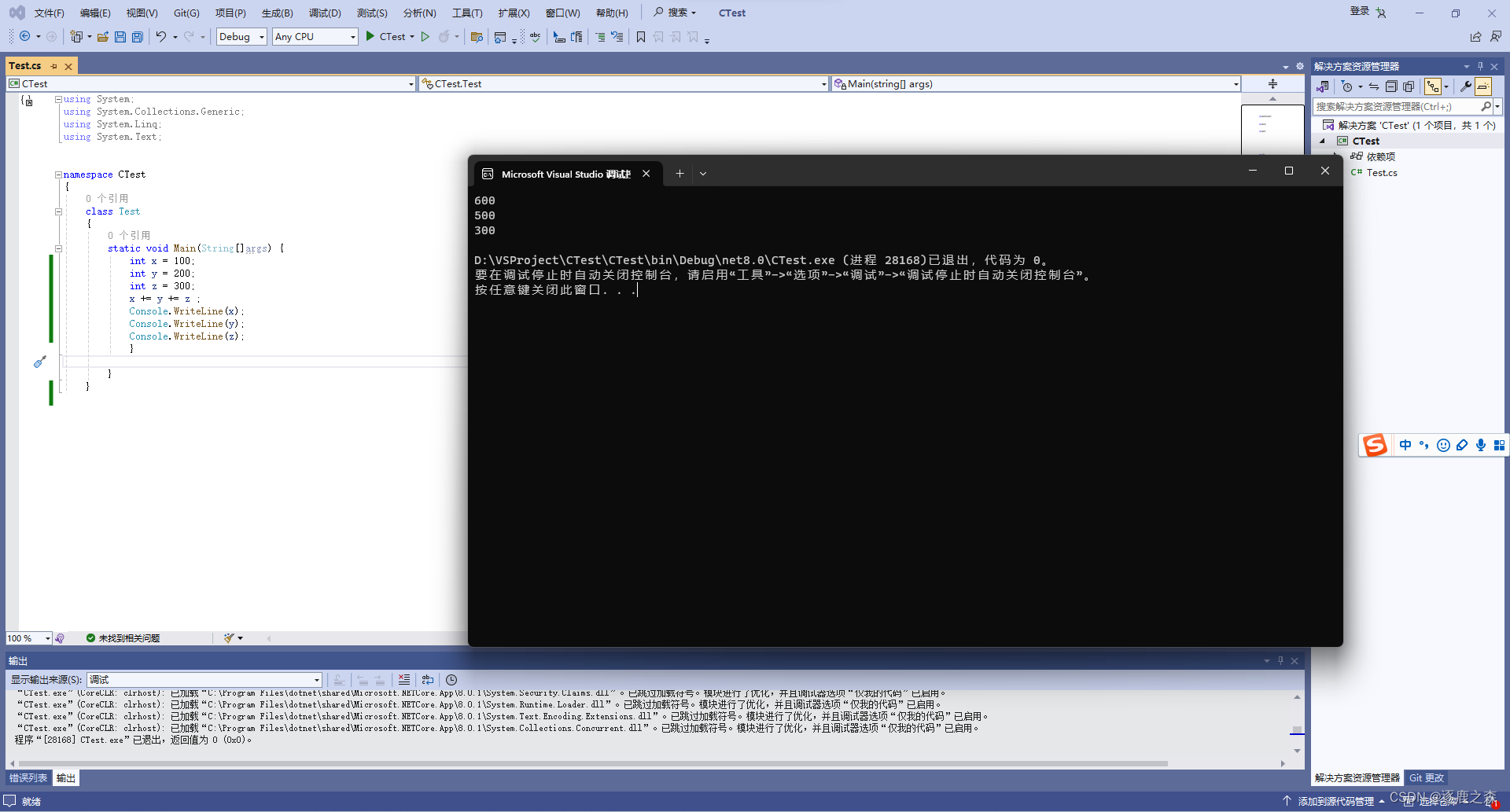Open the output source dropdown showing 调试
1510x812 pixels.
click(204, 680)
